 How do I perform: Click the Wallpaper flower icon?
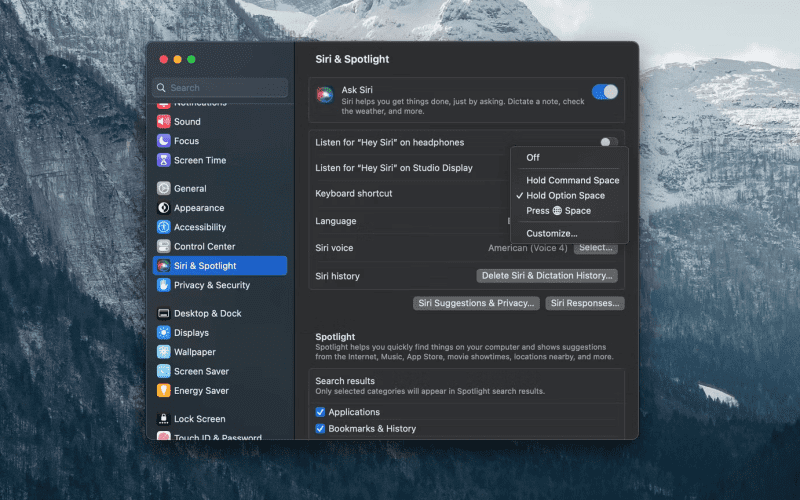[x=163, y=352]
